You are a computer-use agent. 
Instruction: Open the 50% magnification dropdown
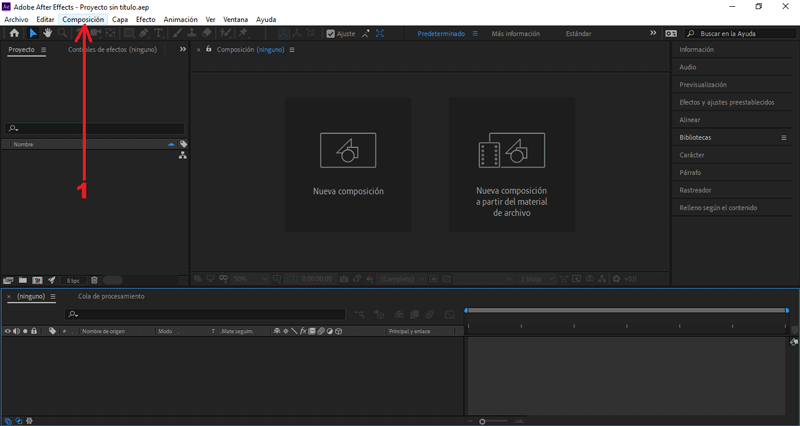point(251,279)
